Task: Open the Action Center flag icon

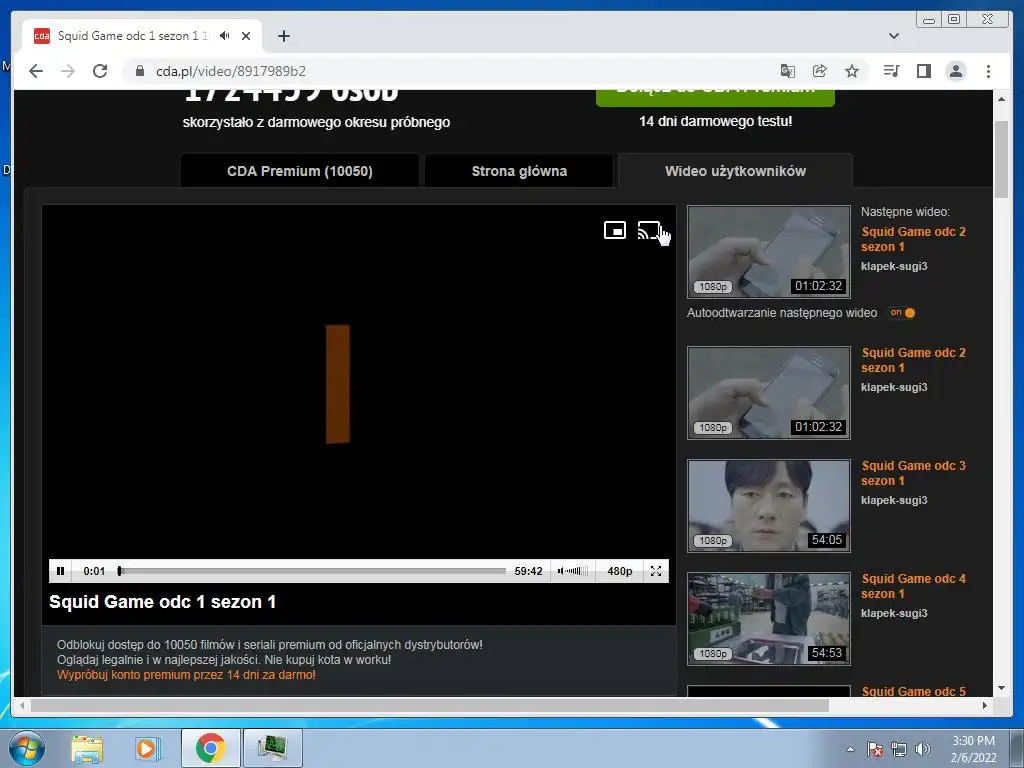Action: click(x=875, y=749)
